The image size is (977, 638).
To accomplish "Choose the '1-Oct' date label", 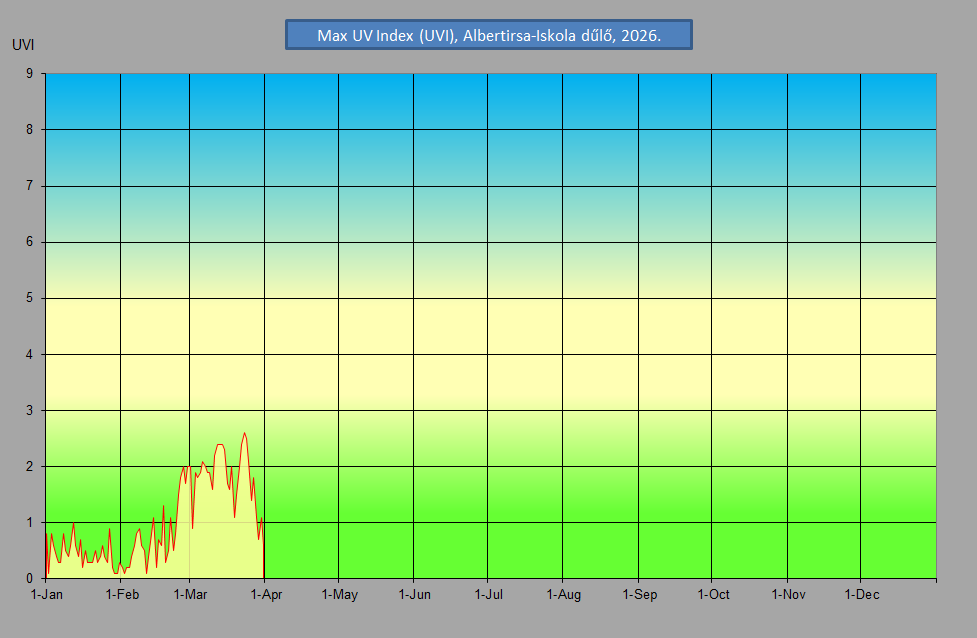I will tap(712, 595).
